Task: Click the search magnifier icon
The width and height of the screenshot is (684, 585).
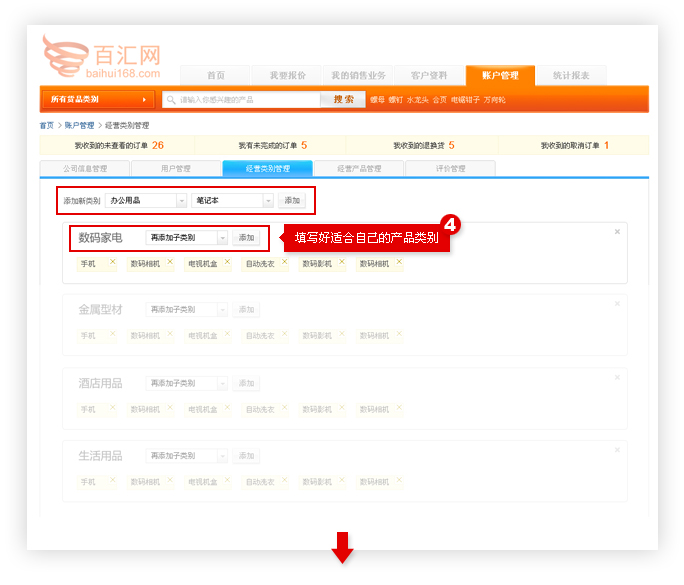Action: pos(171,100)
